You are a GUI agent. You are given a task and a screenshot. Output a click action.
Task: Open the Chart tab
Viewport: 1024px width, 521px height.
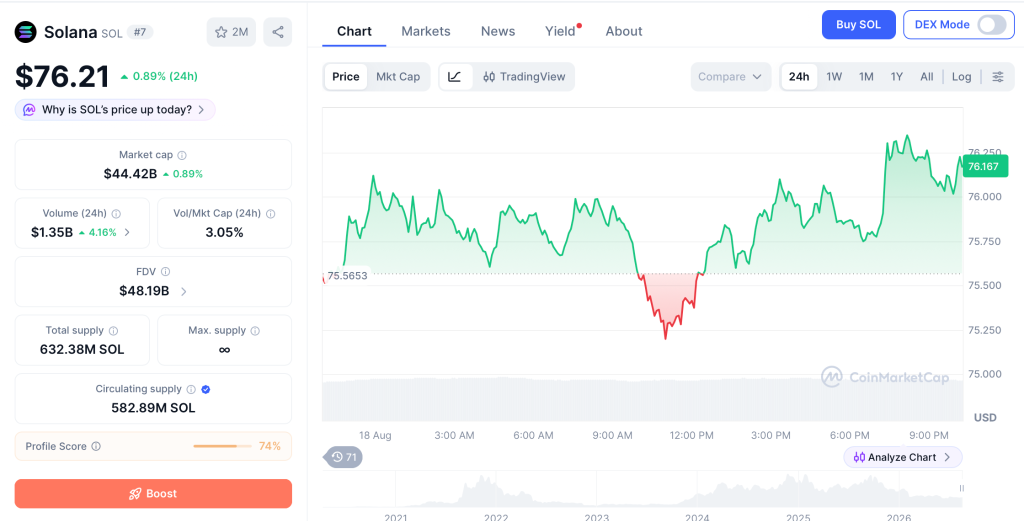[x=354, y=31]
